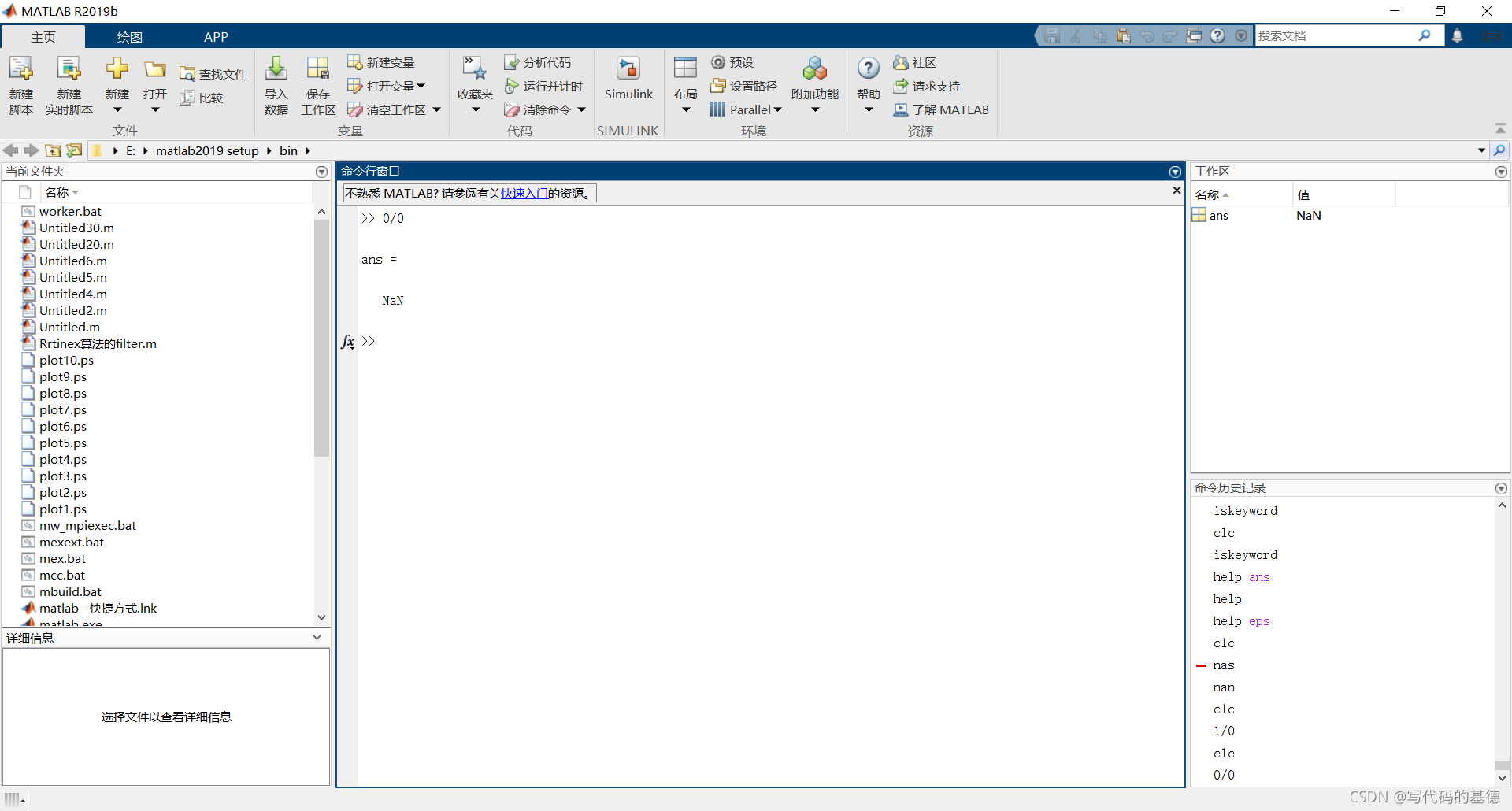
Task: Click 请求支持 (Request Support)
Action: click(927, 86)
